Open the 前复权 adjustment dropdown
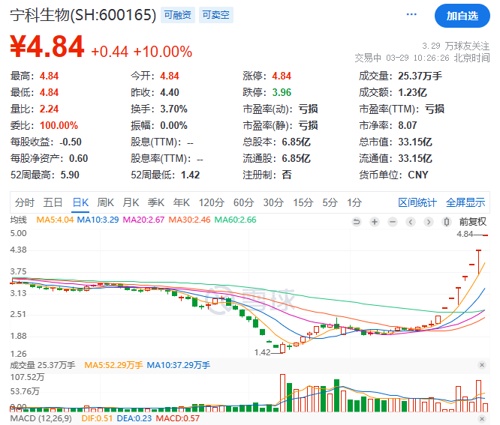 pyautogui.click(x=473, y=222)
